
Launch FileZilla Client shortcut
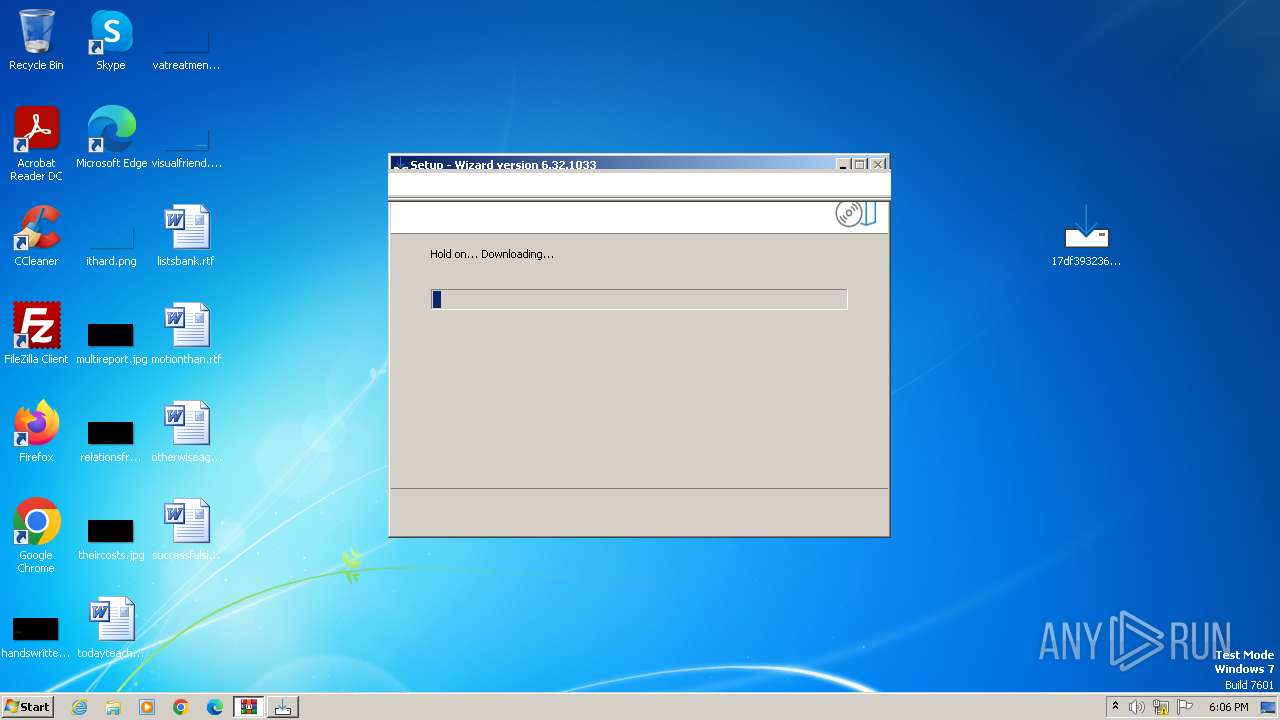tap(36, 334)
